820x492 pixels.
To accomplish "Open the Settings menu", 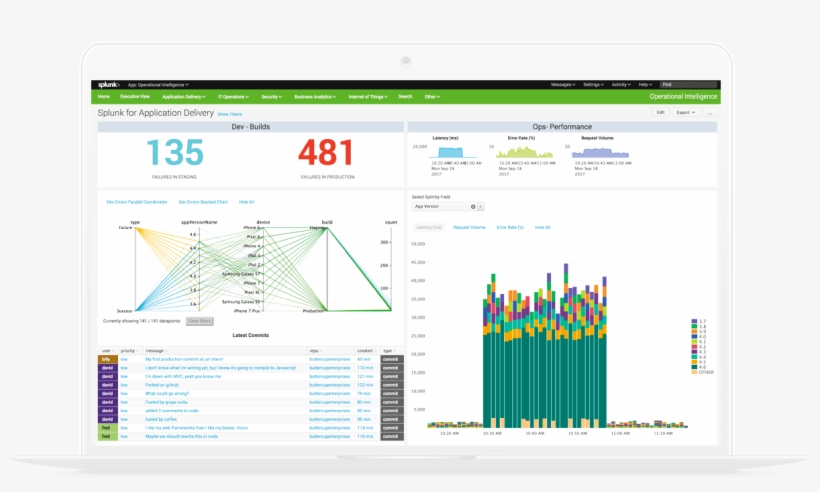I will (x=594, y=85).
